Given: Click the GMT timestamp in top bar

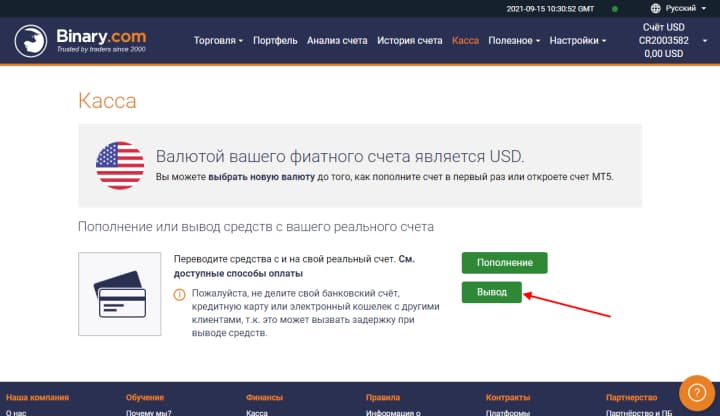Looking at the screenshot, I should click(x=550, y=9).
